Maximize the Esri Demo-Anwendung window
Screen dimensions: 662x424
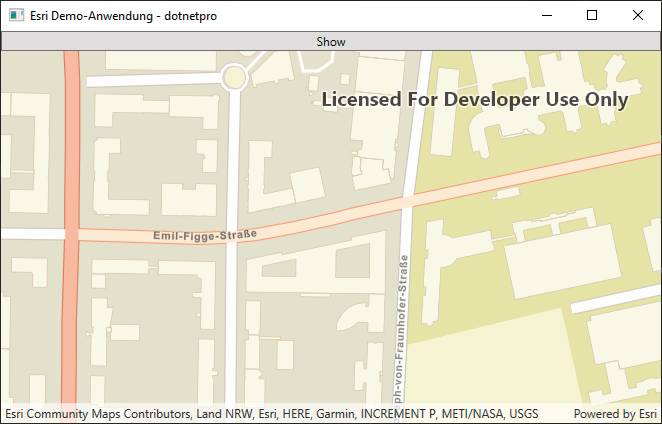click(x=592, y=16)
